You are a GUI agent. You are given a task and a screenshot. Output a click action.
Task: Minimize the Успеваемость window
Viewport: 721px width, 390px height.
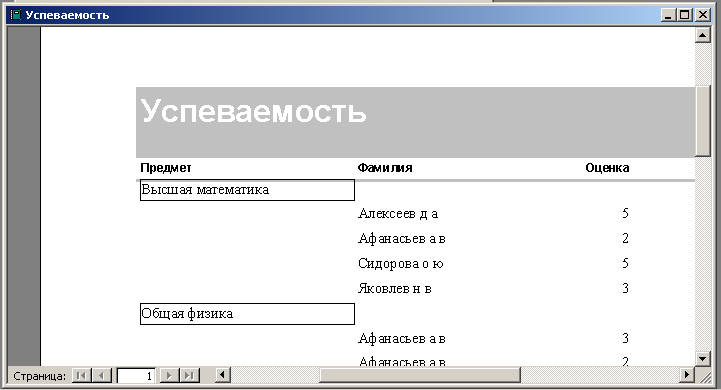[668, 15]
